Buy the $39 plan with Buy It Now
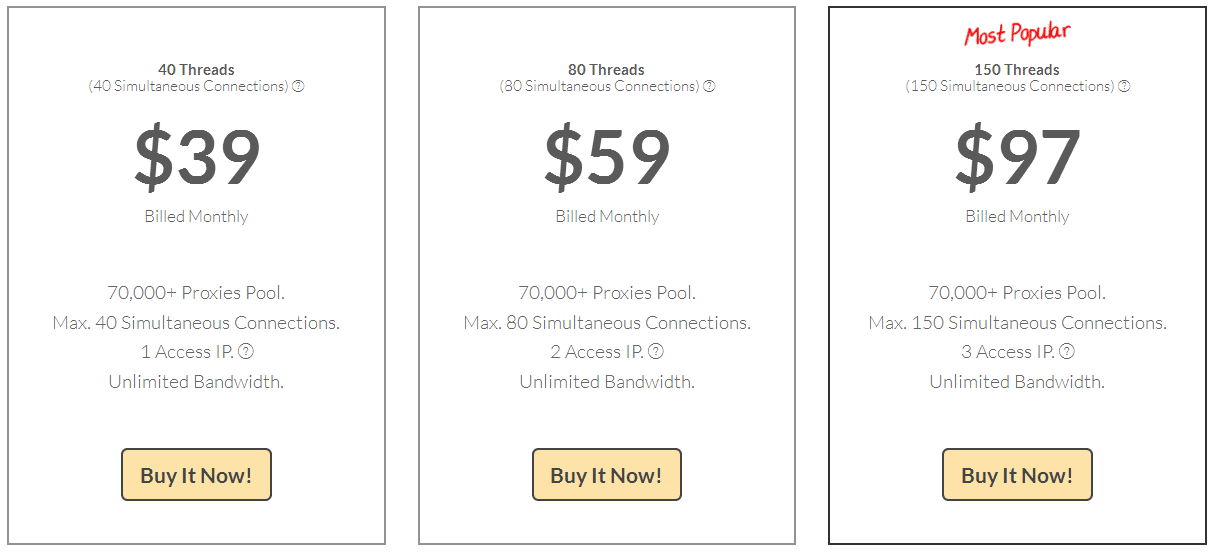The width and height of the screenshot is (1211, 553). [x=196, y=475]
